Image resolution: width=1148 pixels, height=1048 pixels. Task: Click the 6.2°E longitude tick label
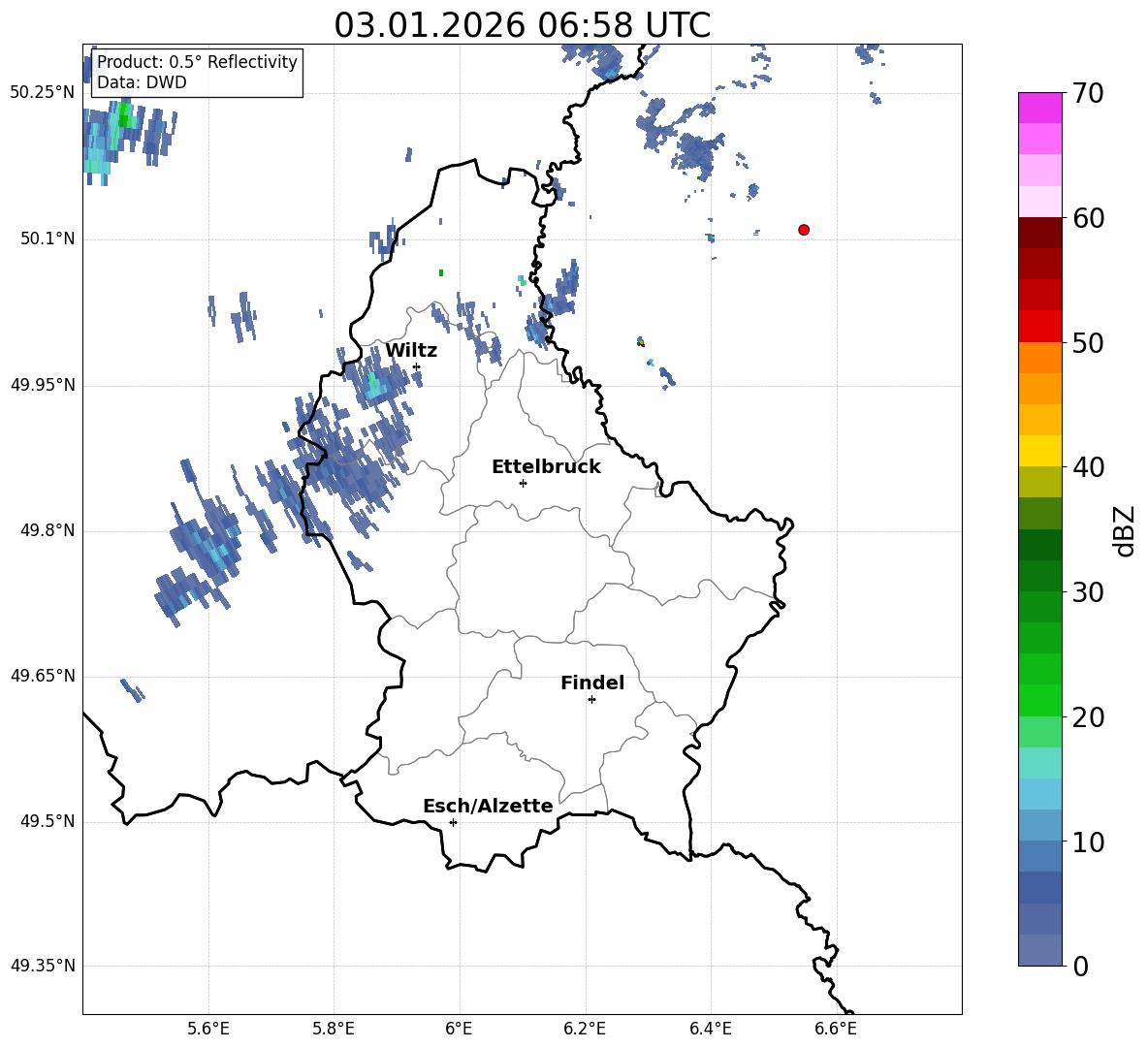coord(585,1028)
